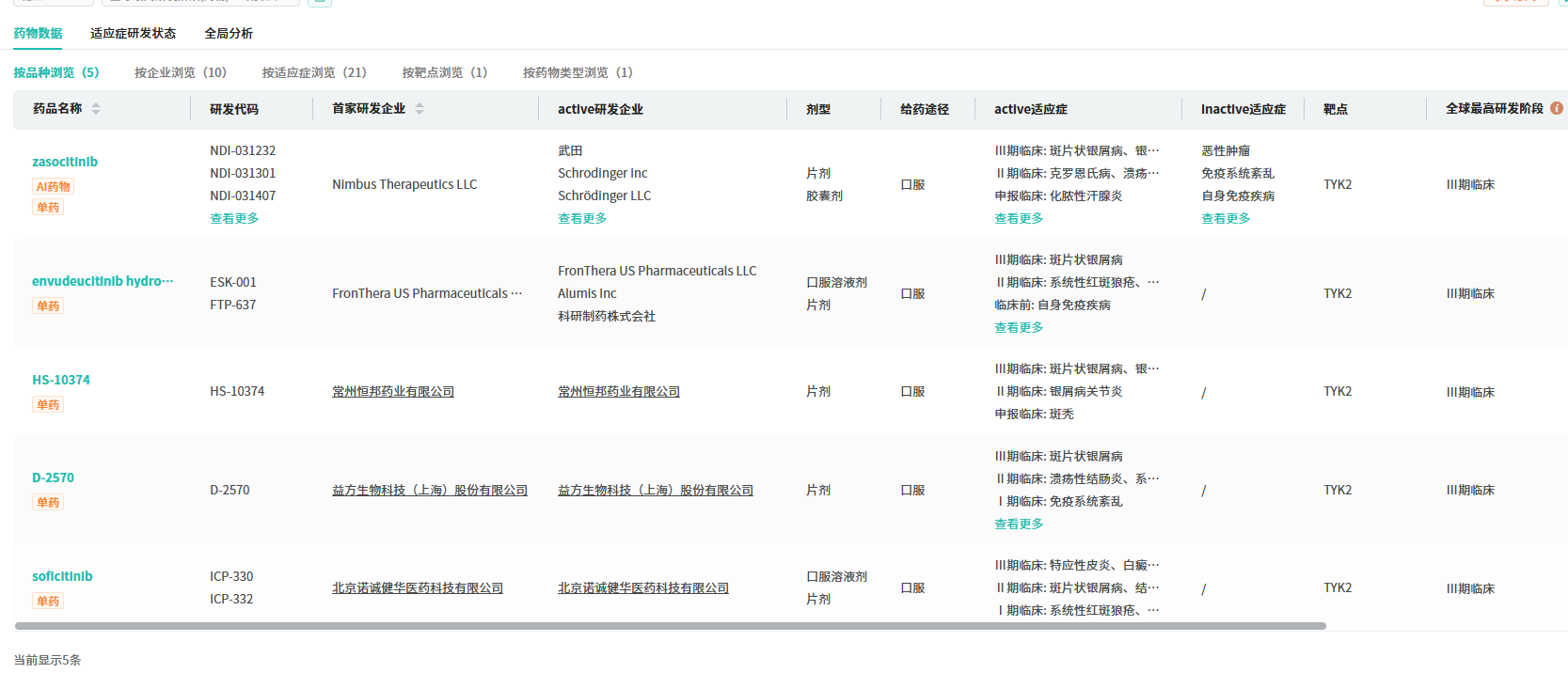Click info icon beside 全球最高研发阶段

1556,108
